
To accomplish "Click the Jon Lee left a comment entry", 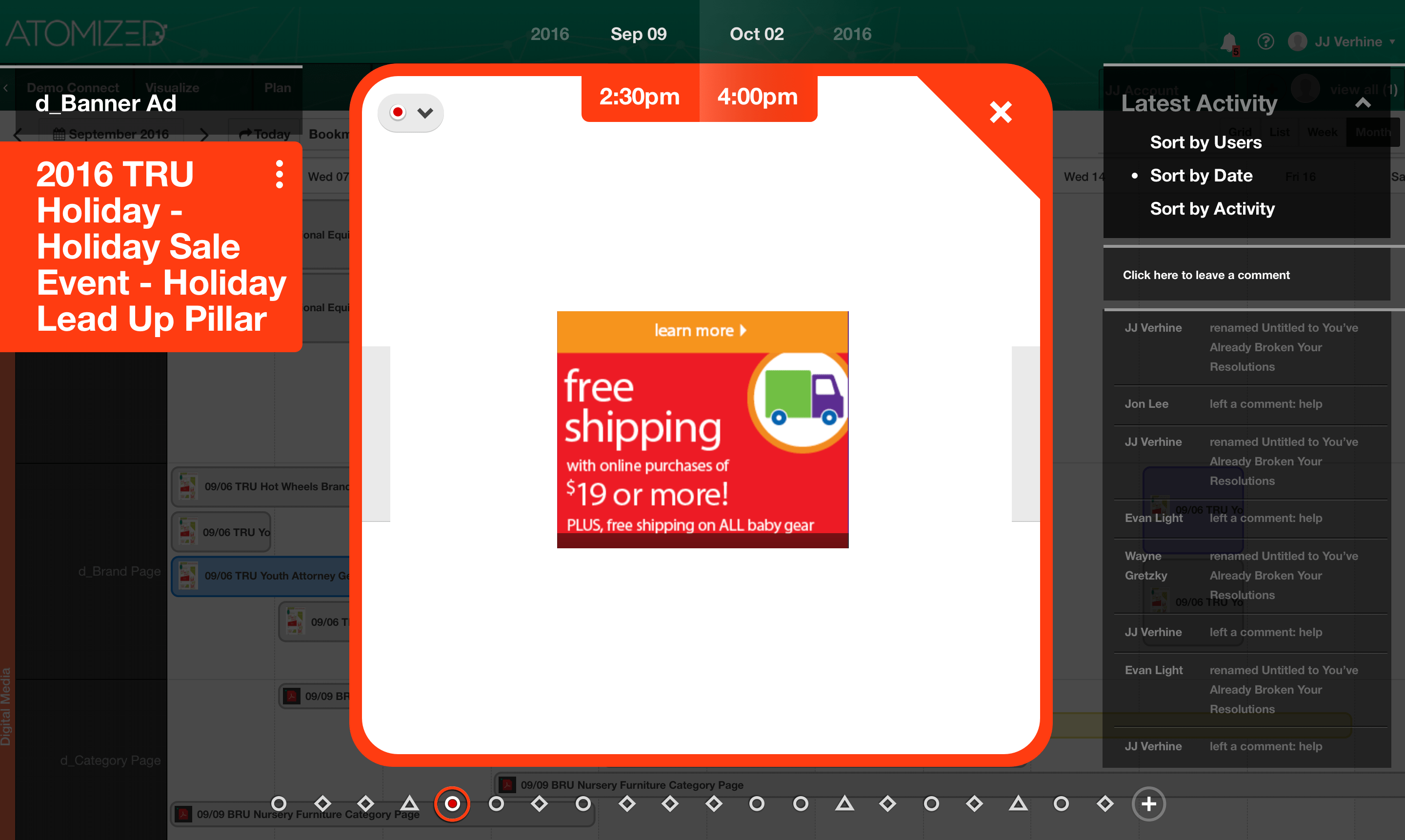I will tap(1250, 404).
